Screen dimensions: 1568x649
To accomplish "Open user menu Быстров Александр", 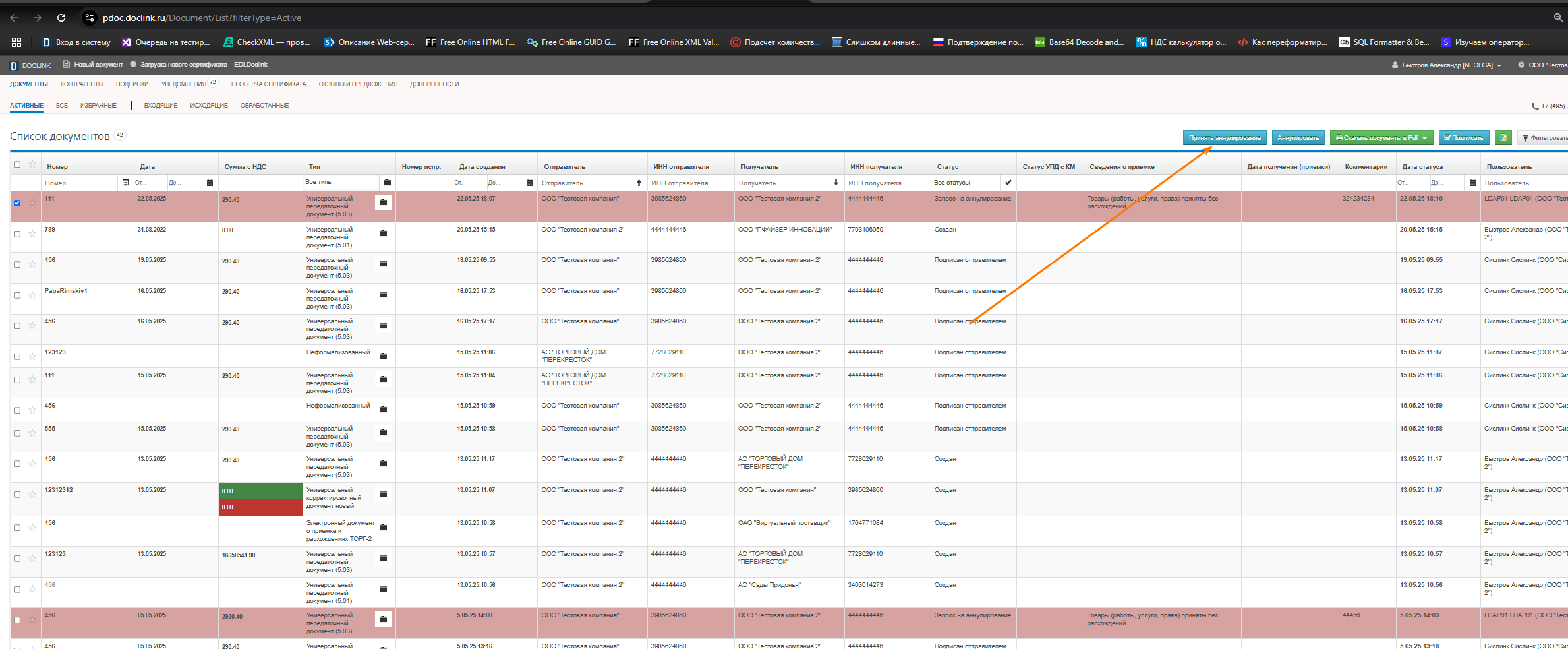I will pos(1446,65).
